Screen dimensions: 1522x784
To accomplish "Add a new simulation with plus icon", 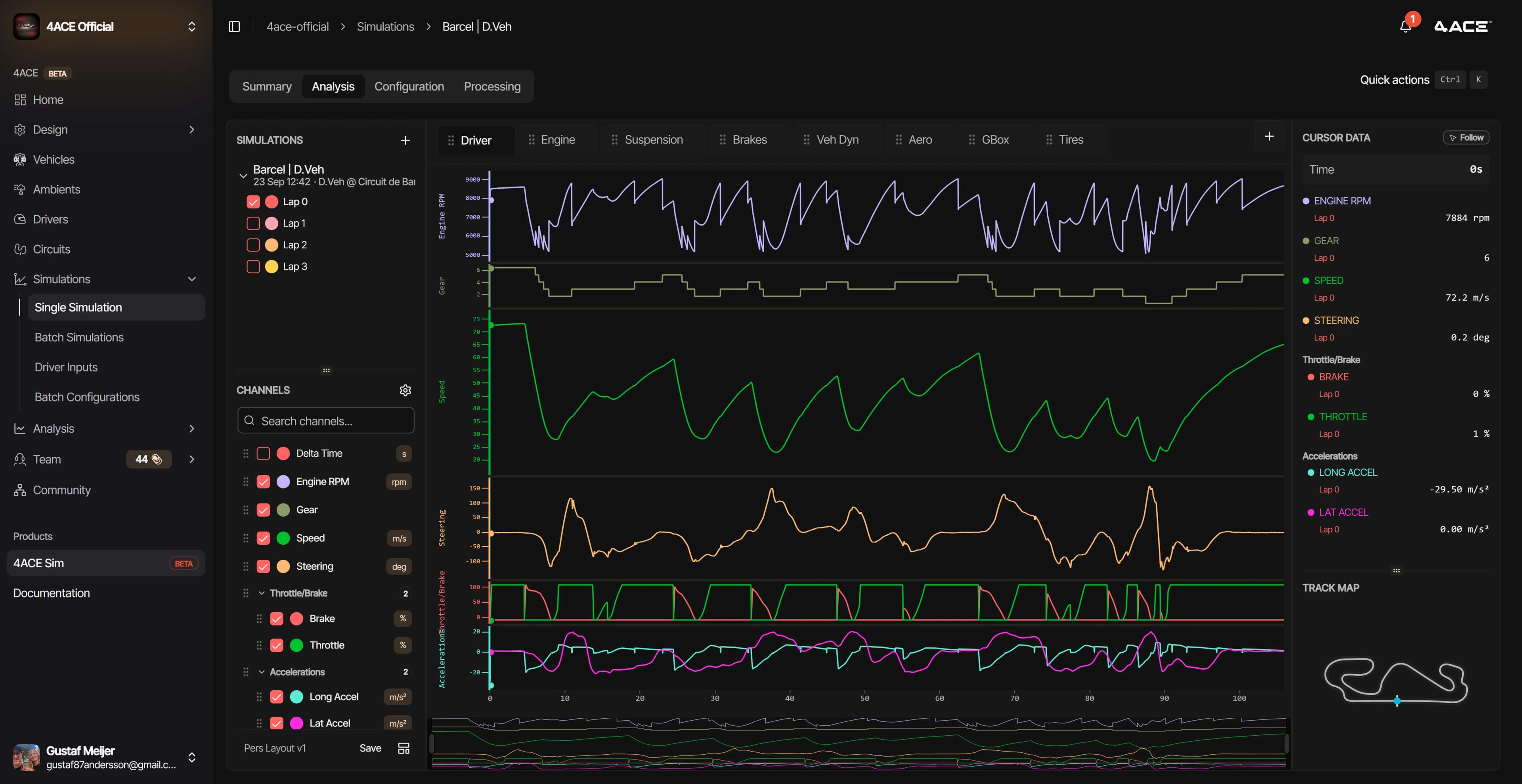I will click(405, 140).
